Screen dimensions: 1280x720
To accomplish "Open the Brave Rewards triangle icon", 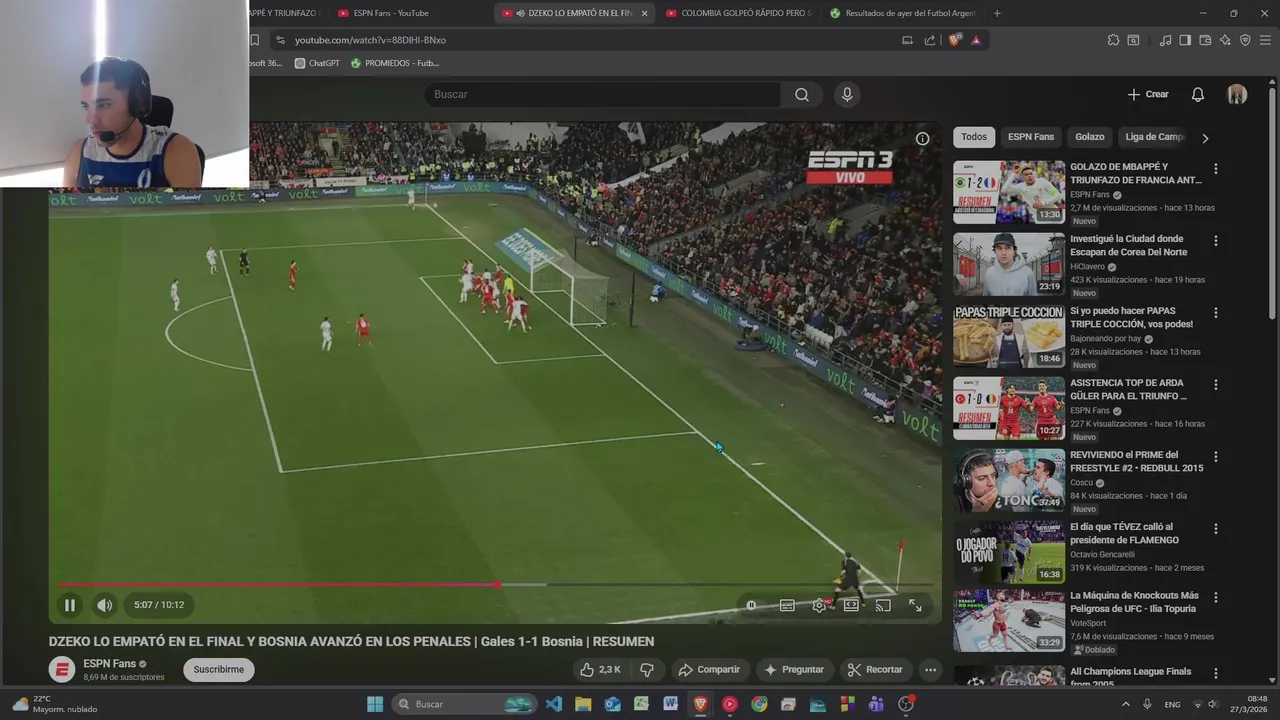I will point(976,40).
